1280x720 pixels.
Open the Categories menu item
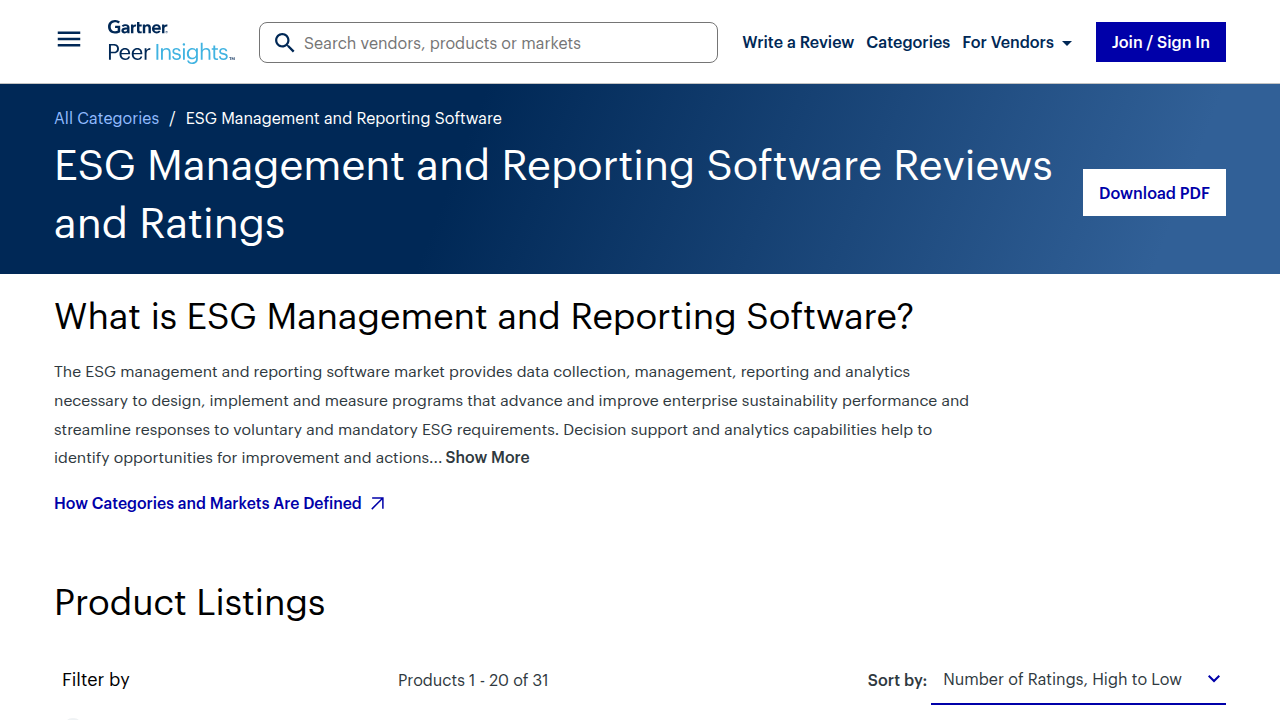pyautogui.click(x=908, y=42)
